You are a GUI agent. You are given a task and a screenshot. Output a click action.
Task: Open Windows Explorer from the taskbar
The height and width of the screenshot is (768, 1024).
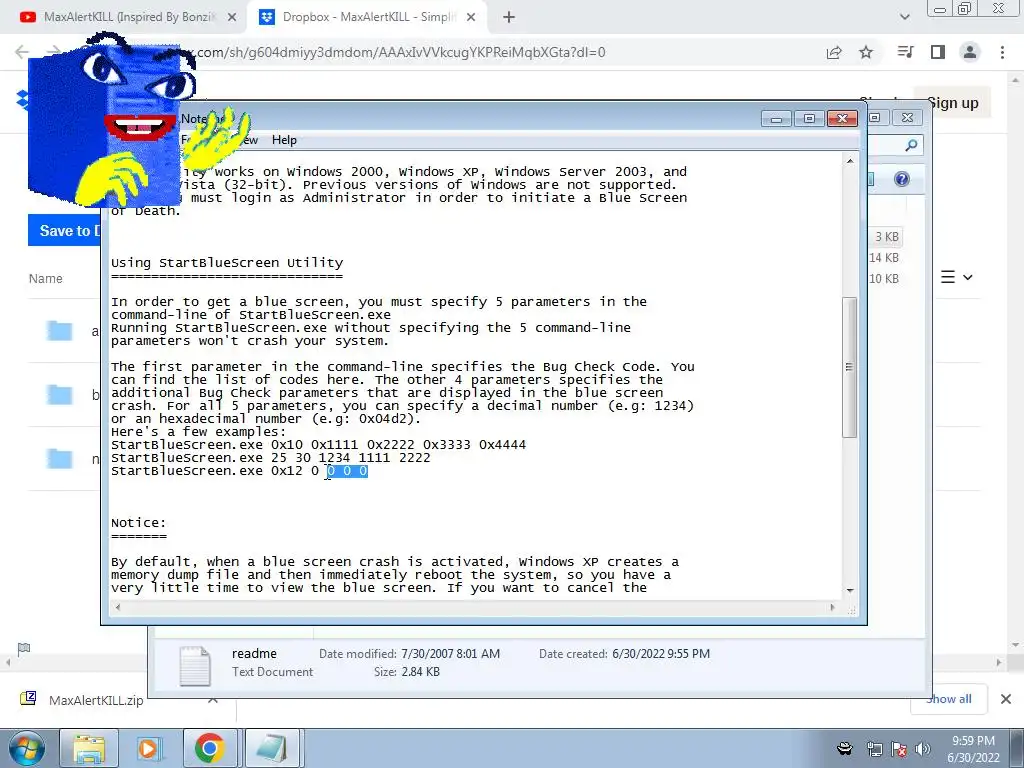[89, 748]
